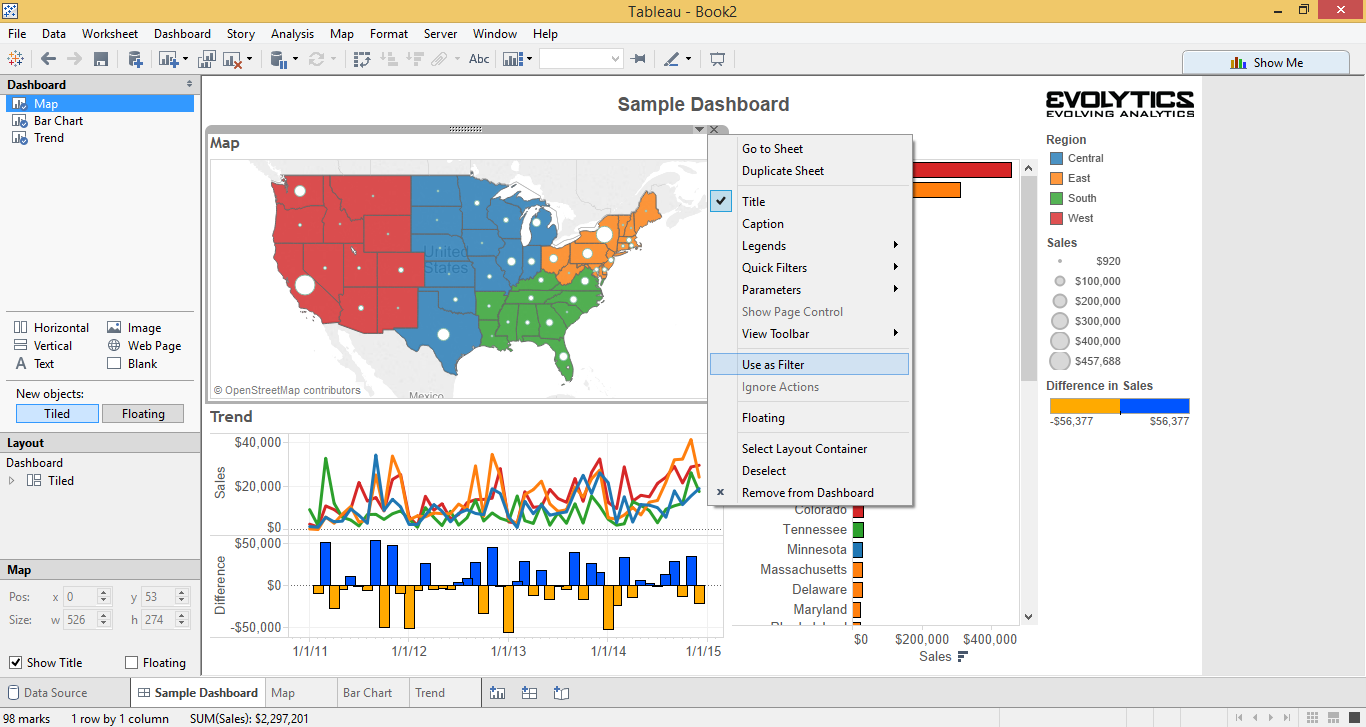Click the New Story icon near sheet tabs
The height and width of the screenshot is (727, 1366).
(x=561, y=692)
